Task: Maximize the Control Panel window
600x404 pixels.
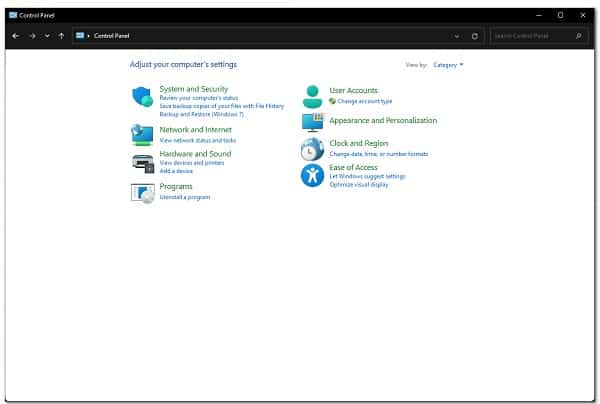Action: pos(561,15)
